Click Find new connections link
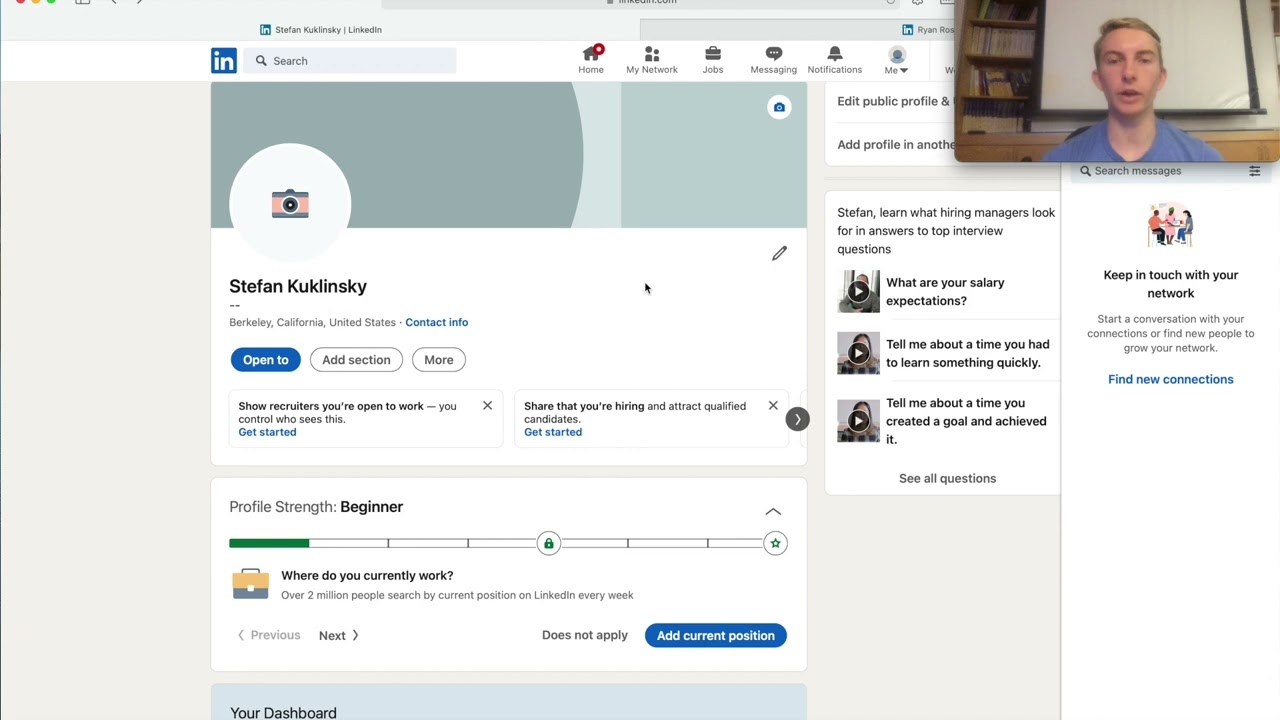The image size is (1280, 720). point(1170,379)
